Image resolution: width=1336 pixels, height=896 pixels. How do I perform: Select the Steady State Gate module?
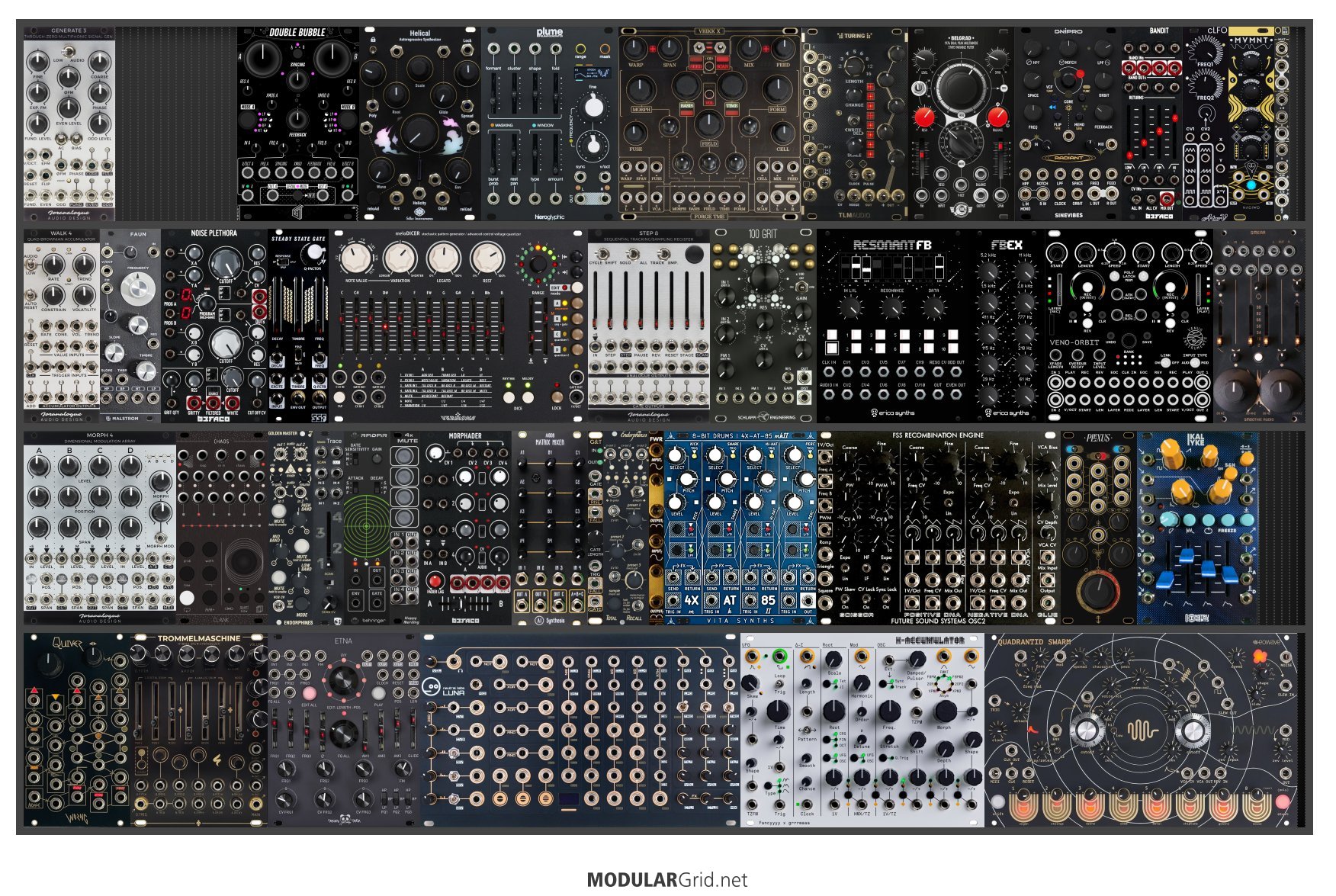[x=298, y=326]
